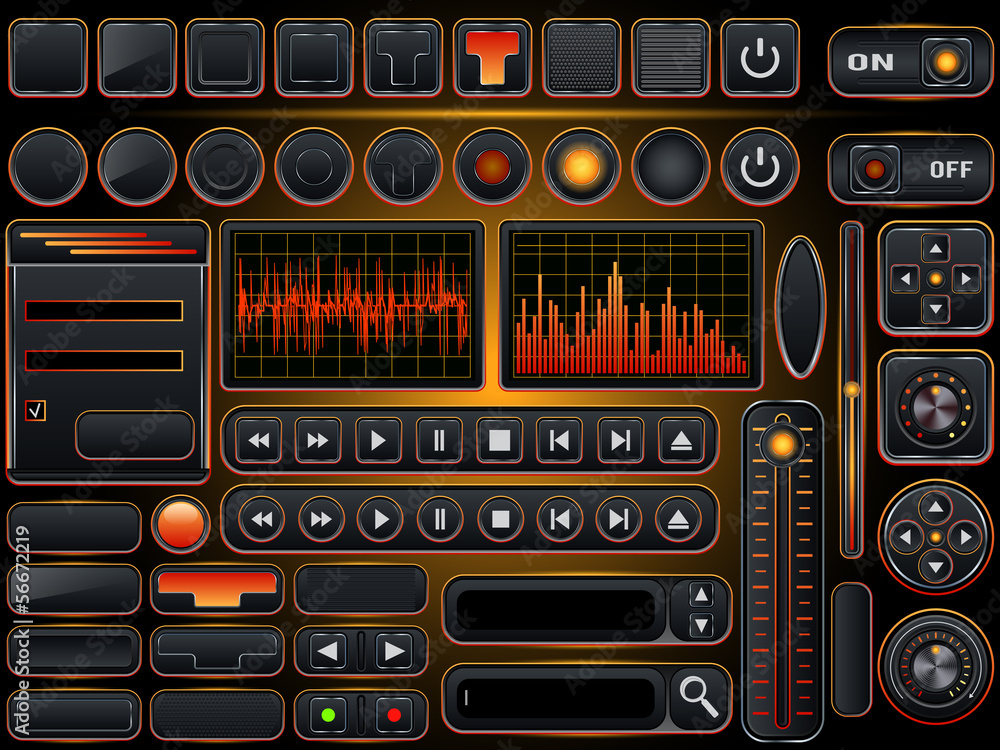Click the left arrow on the round D-pad
Image resolution: width=1000 pixels, height=750 pixels.
pos(905,537)
